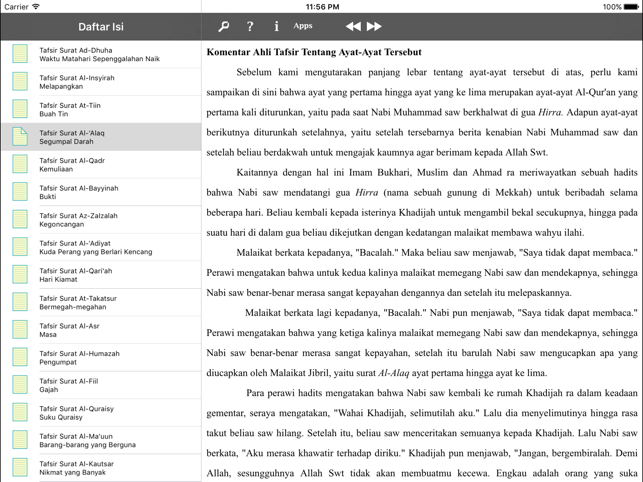Image resolution: width=643 pixels, height=482 pixels.
Task: Click the Al-'Alaq document icon
Action: coord(20,137)
